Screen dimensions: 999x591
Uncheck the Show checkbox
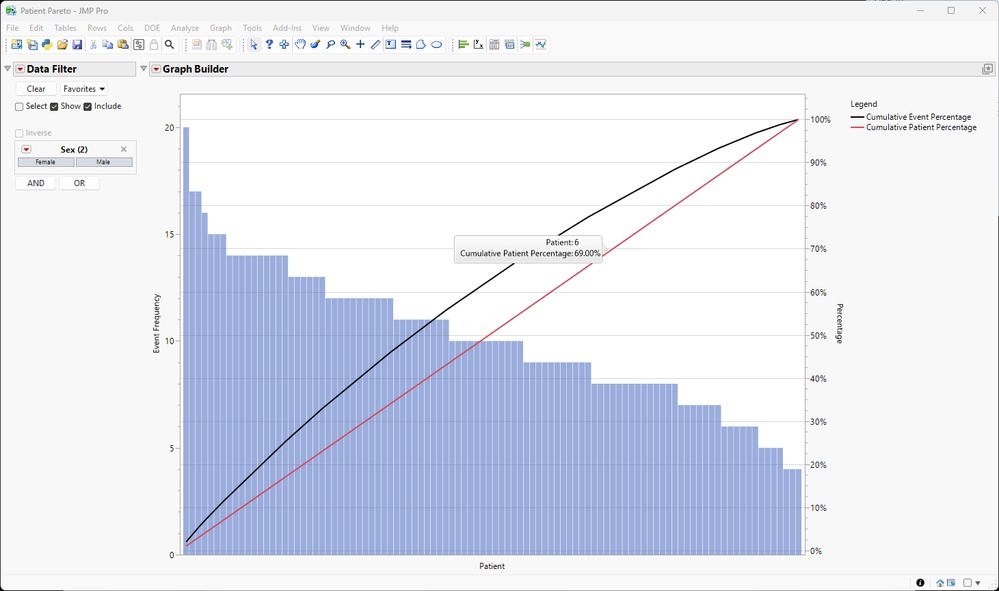(x=56, y=105)
